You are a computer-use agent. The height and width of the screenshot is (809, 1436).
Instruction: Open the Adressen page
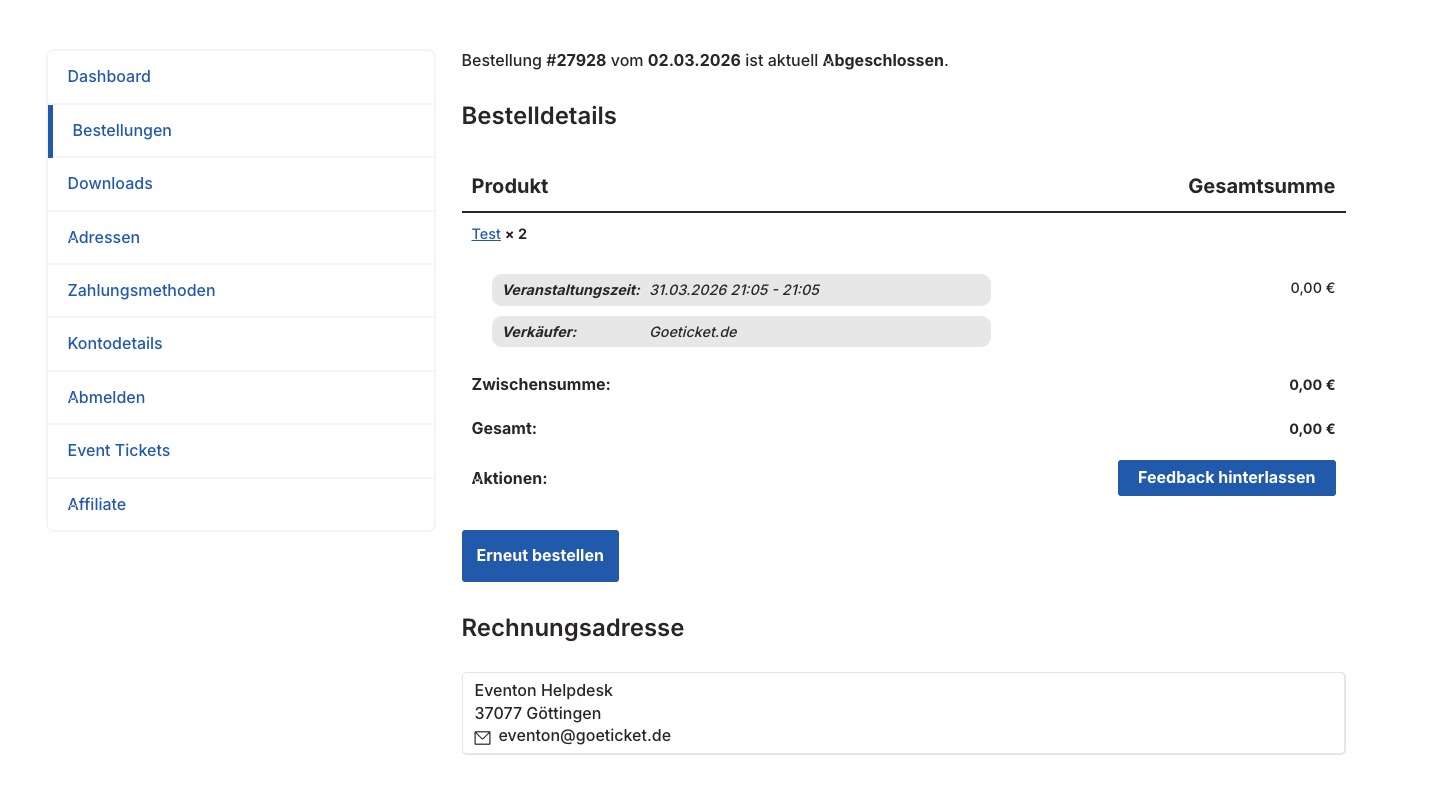[x=104, y=238]
